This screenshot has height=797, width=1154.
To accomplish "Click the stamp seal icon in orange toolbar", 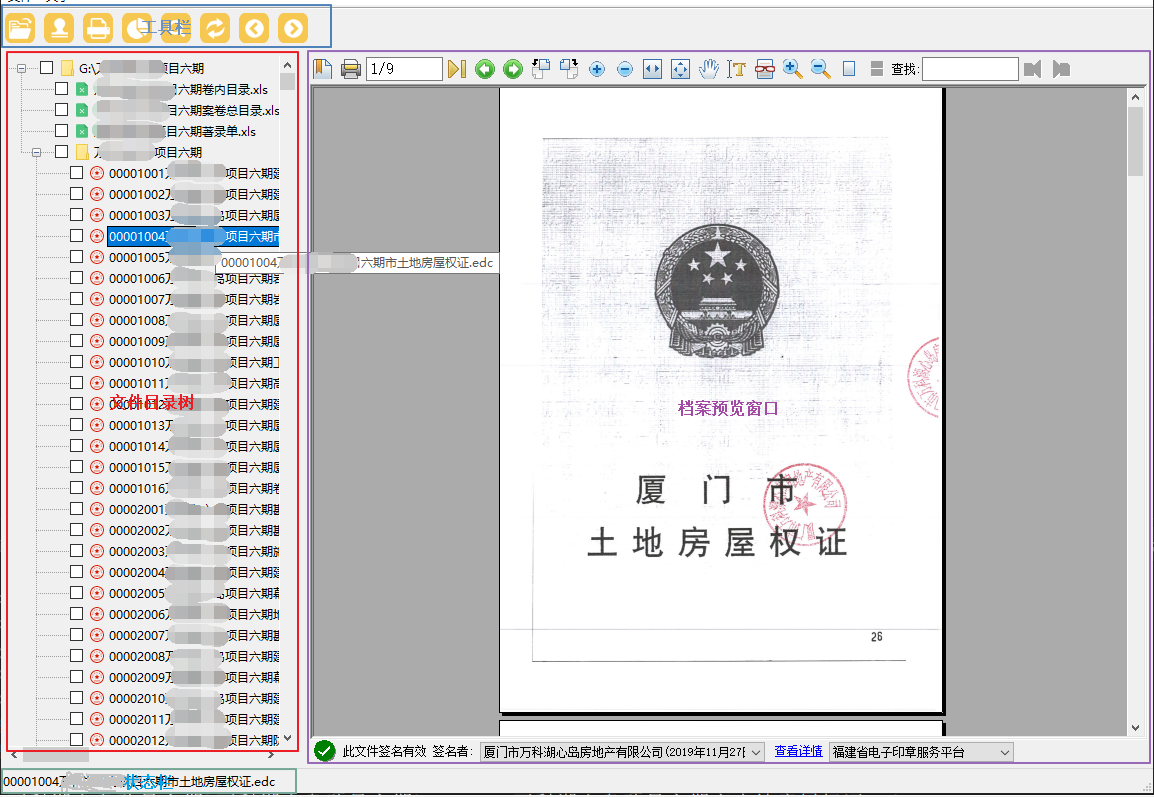I will coord(59,29).
